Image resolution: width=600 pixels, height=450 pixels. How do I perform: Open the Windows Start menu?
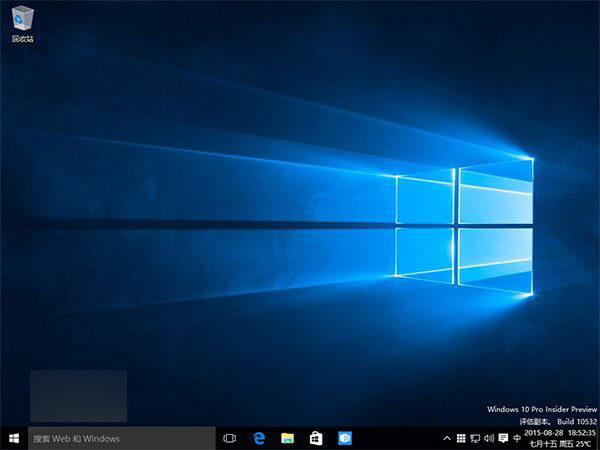(x=14, y=438)
